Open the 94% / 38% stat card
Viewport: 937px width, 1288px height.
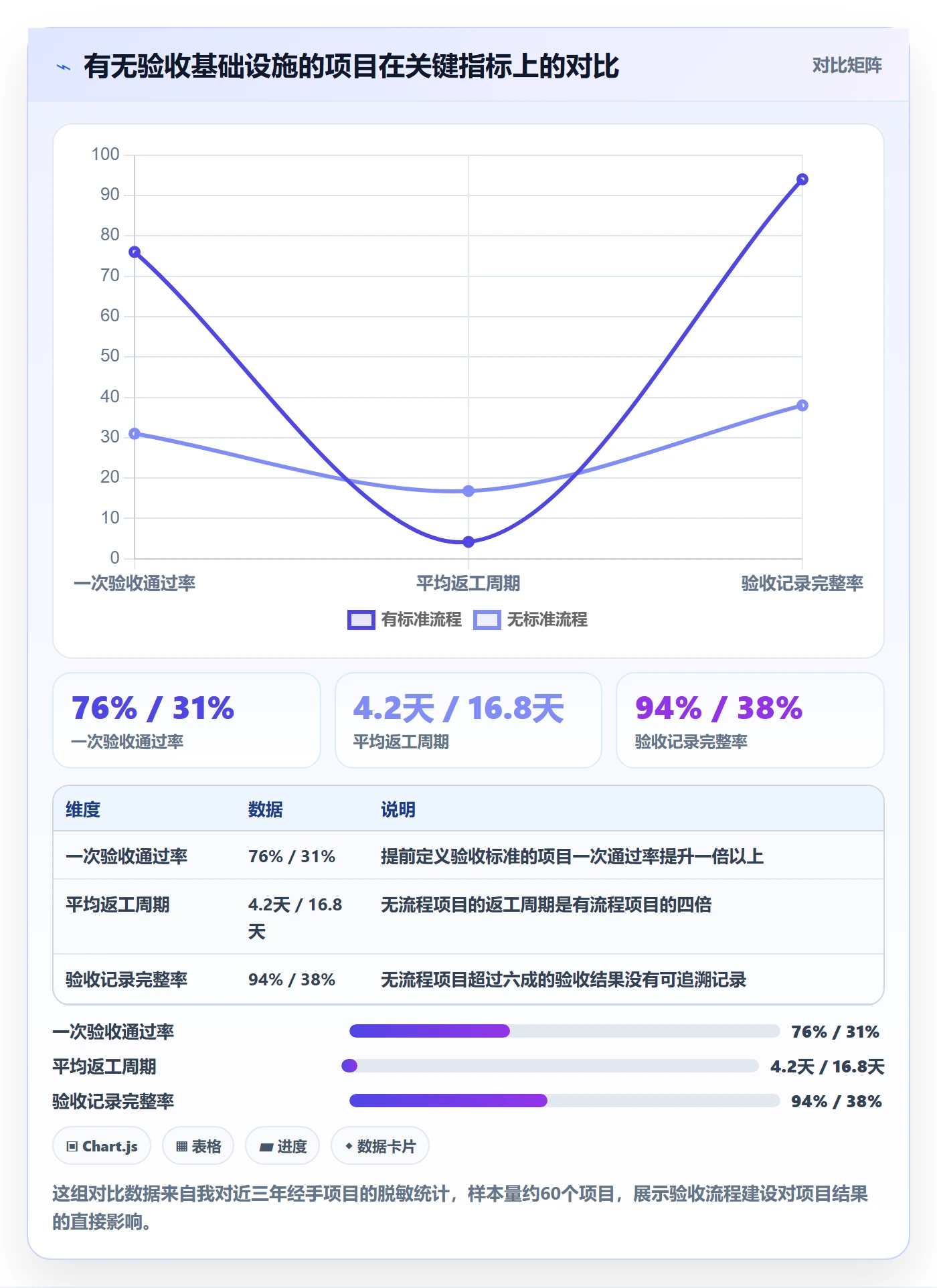(750, 720)
